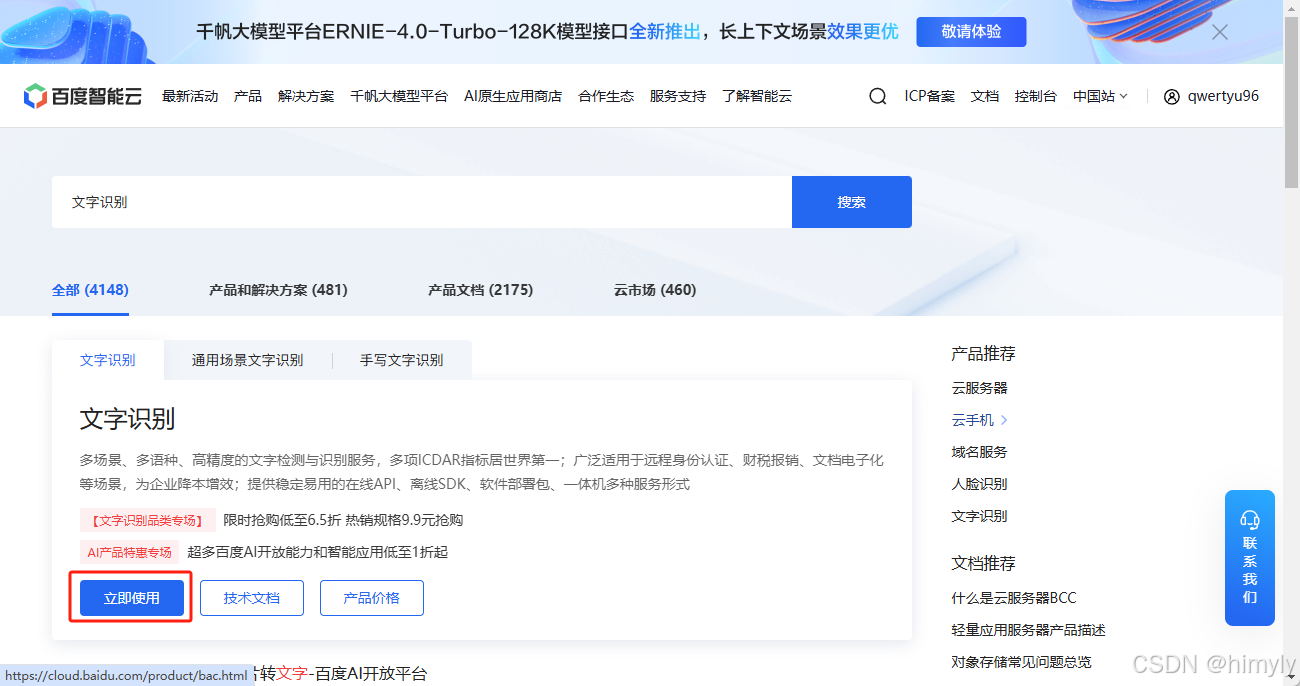The height and width of the screenshot is (686, 1300).
Task: Select the 产品和解决方案 (481) tab
Action: pos(278,290)
